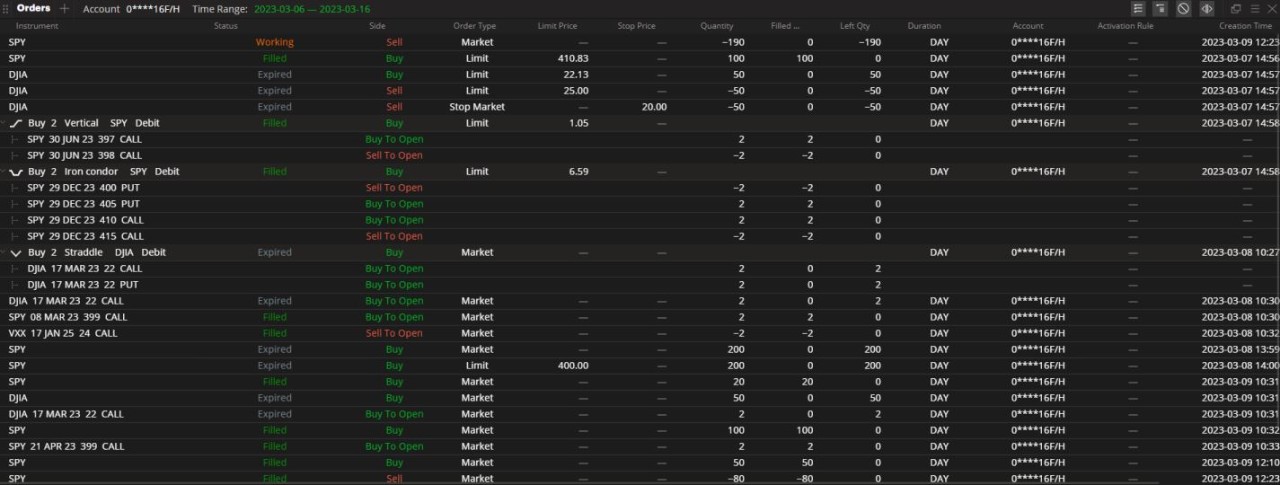Select leg SPY 29 DEC 23 410 CALL

point(85,220)
